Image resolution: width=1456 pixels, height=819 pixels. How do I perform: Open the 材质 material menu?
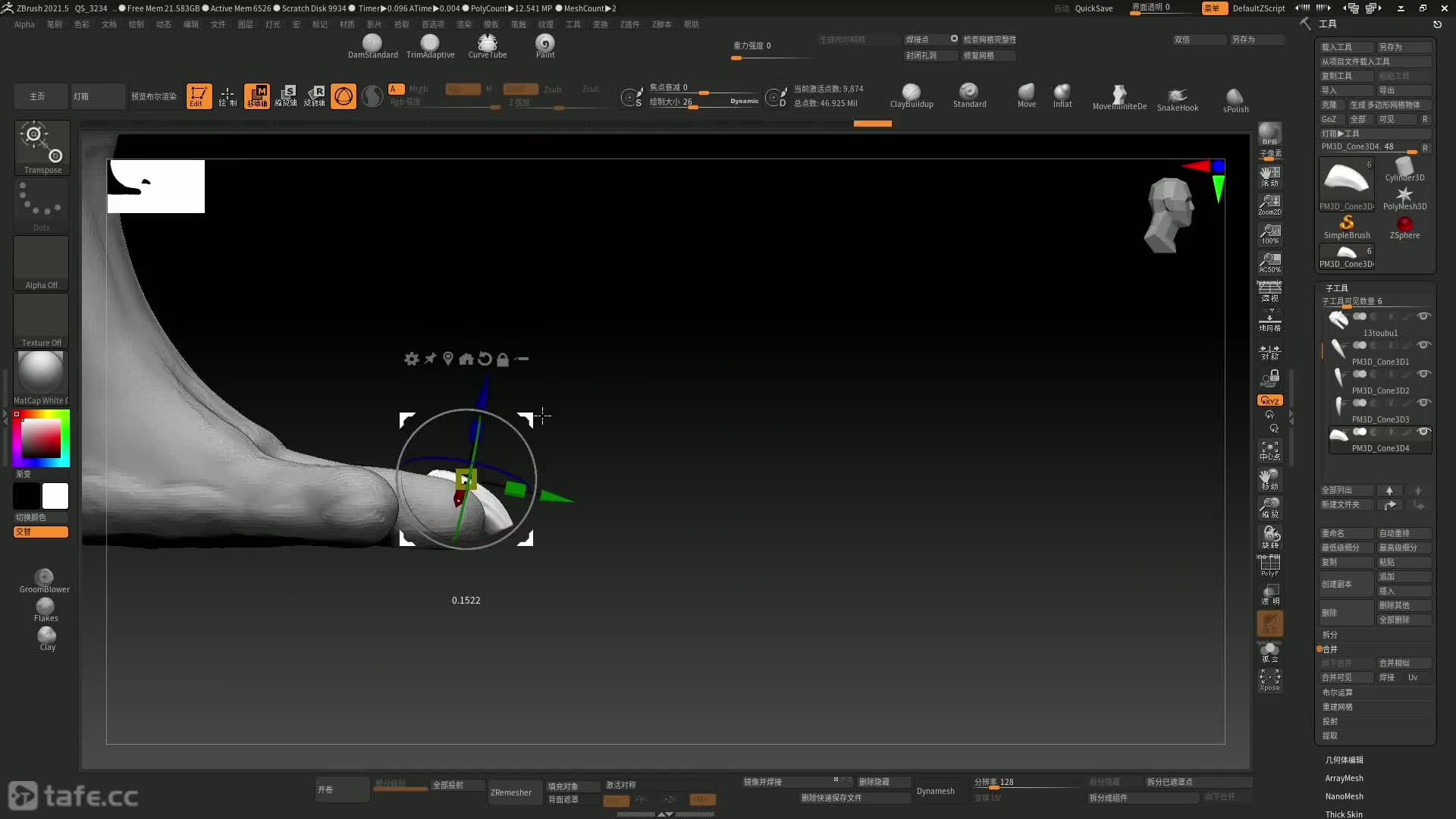pos(347,24)
